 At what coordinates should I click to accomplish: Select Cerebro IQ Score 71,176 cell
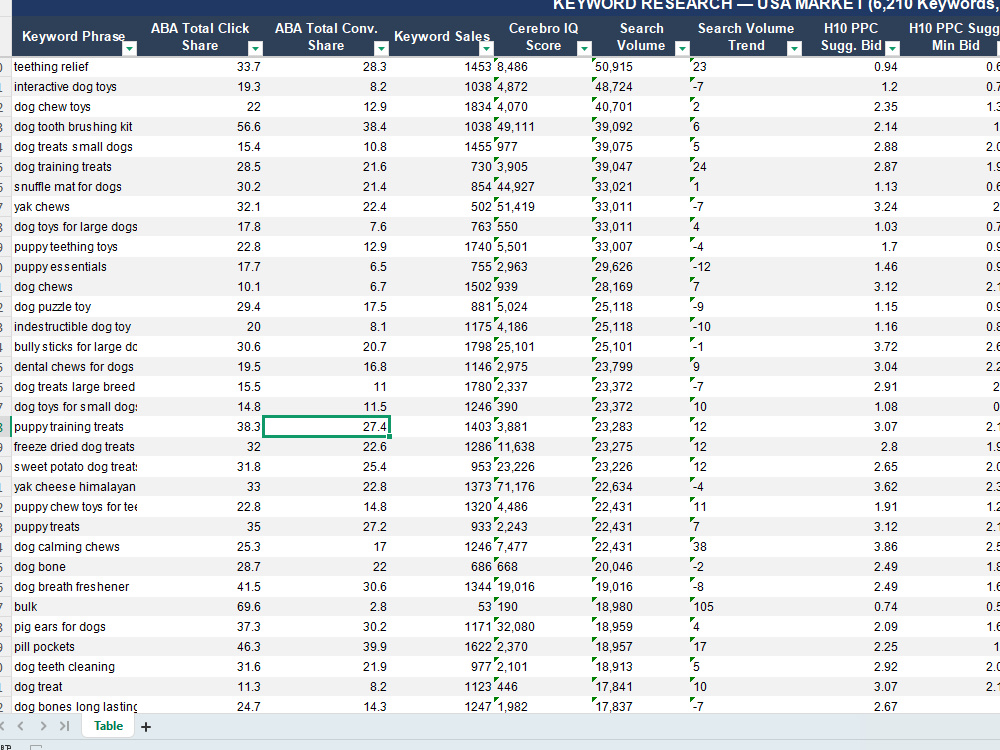543,487
